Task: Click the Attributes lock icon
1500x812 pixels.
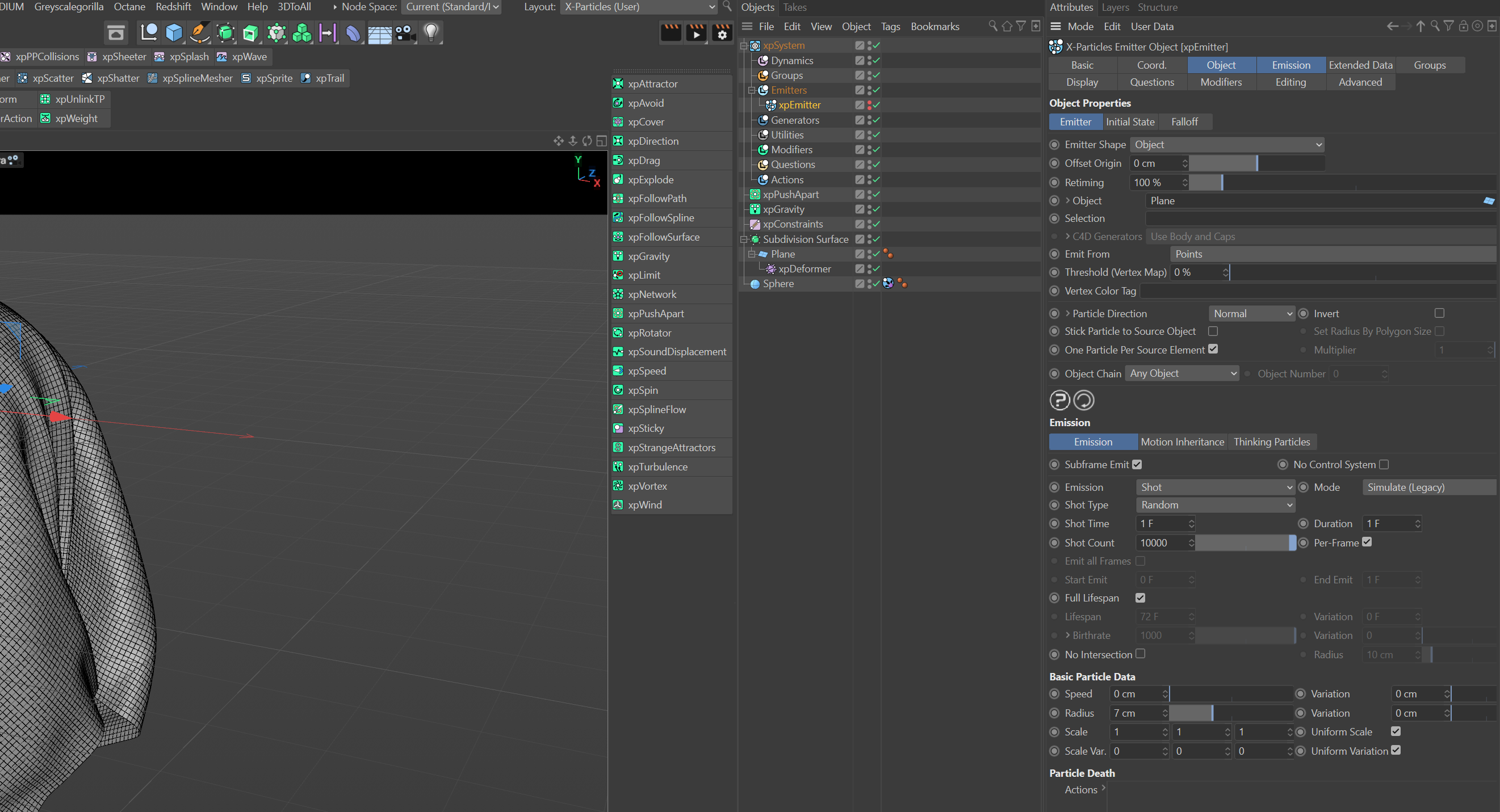Action: click(1463, 26)
